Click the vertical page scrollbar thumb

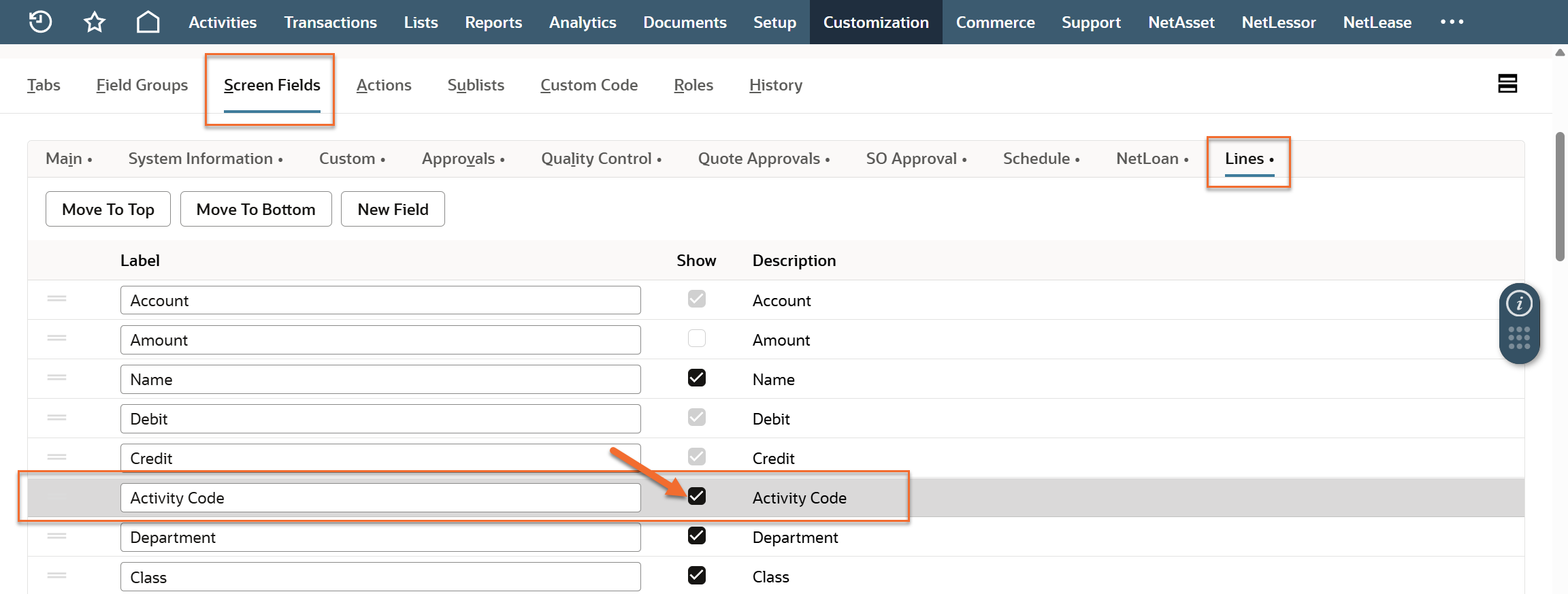click(1560, 197)
